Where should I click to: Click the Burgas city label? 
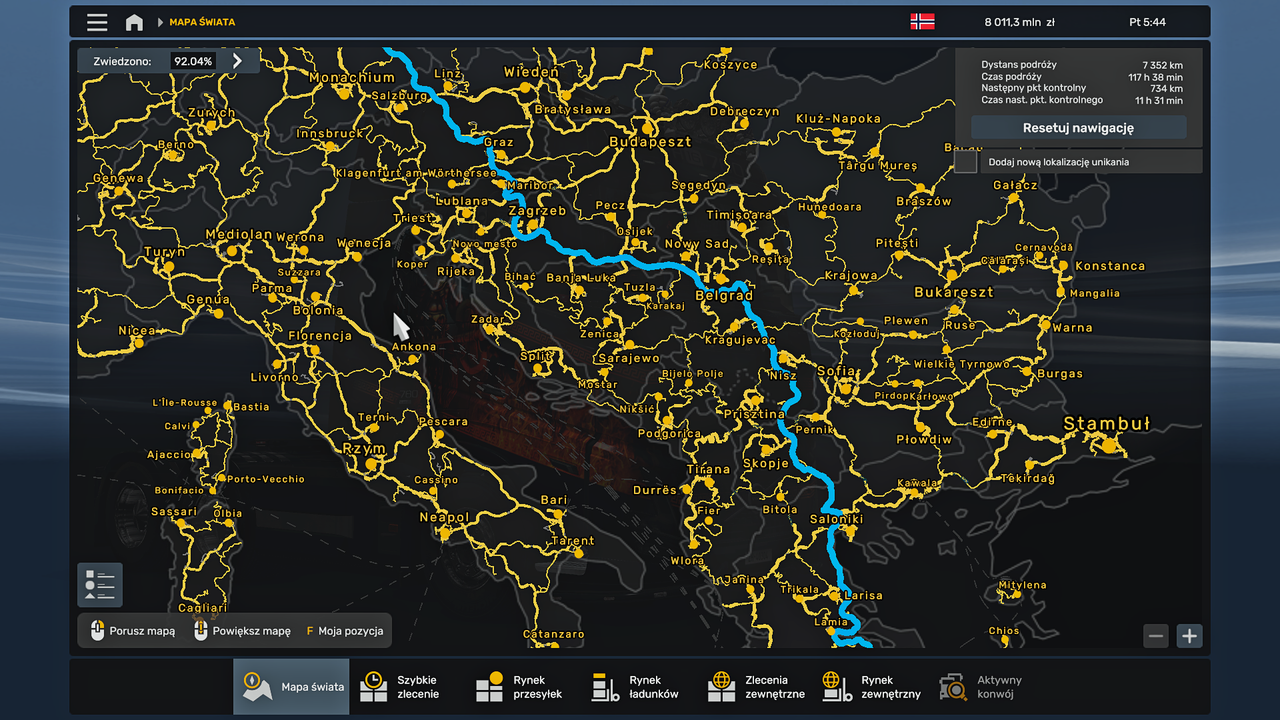[1059, 374]
